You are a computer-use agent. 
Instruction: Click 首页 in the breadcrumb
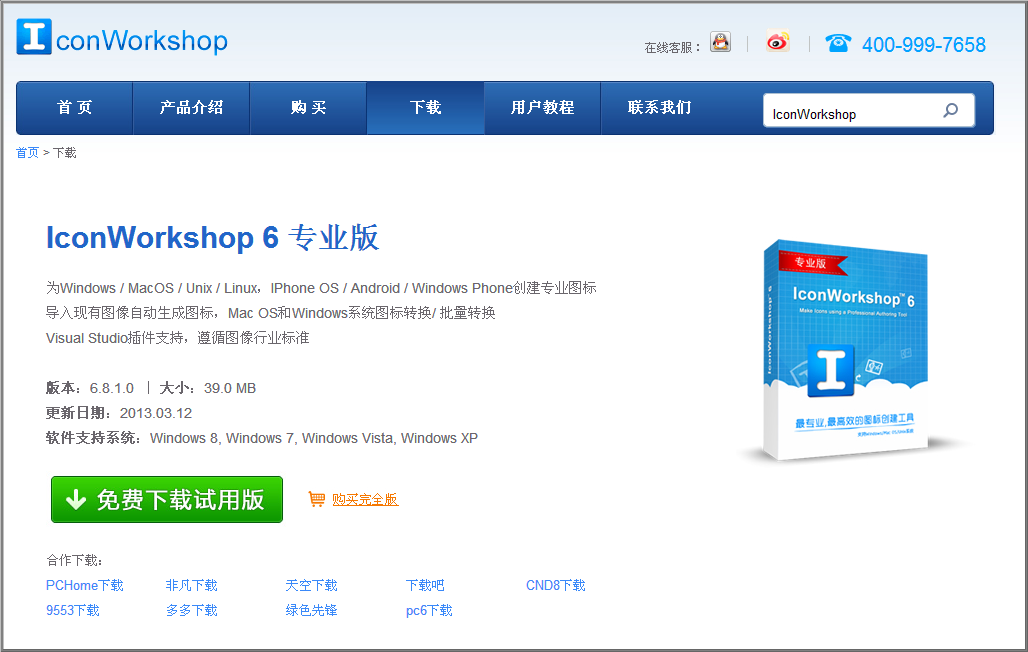tap(27, 153)
